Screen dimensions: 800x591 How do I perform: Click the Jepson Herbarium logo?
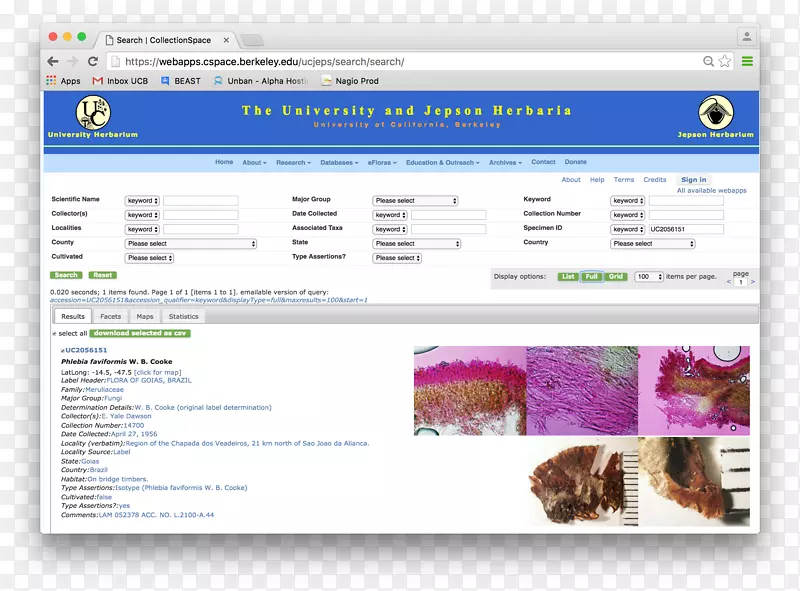click(x=715, y=112)
